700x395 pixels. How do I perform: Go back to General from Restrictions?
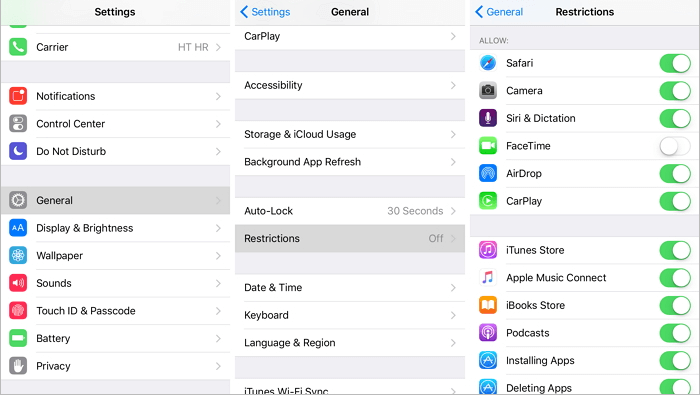click(499, 12)
